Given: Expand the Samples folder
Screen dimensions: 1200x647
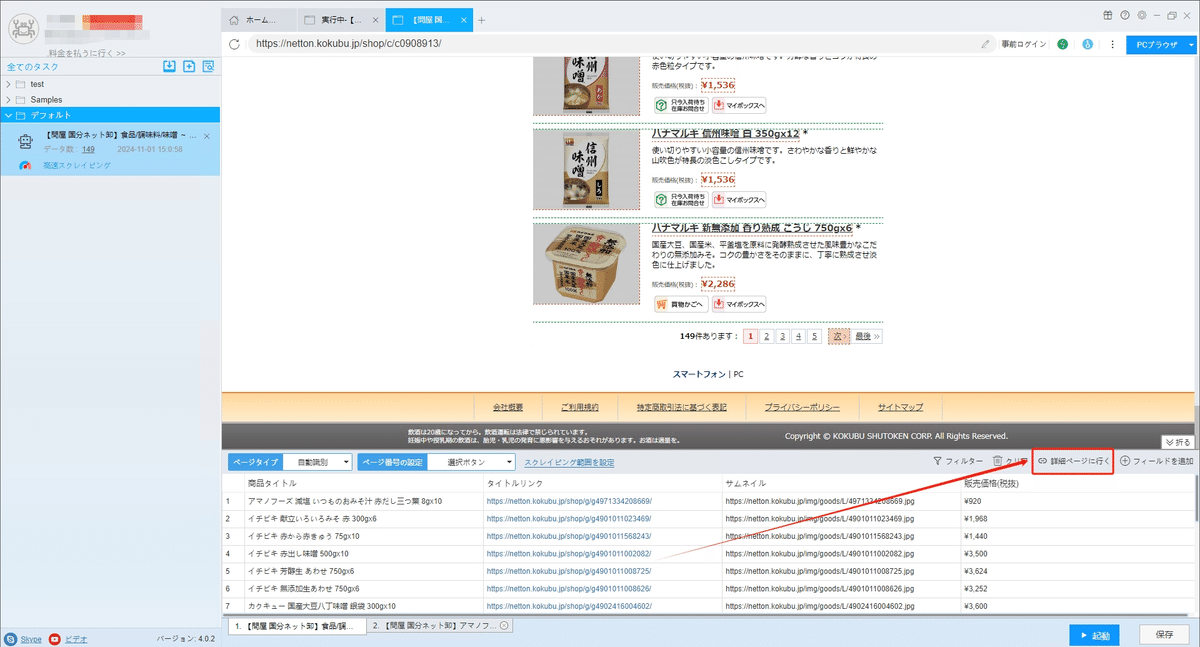Looking at the screenshot, I should point(8,100).
